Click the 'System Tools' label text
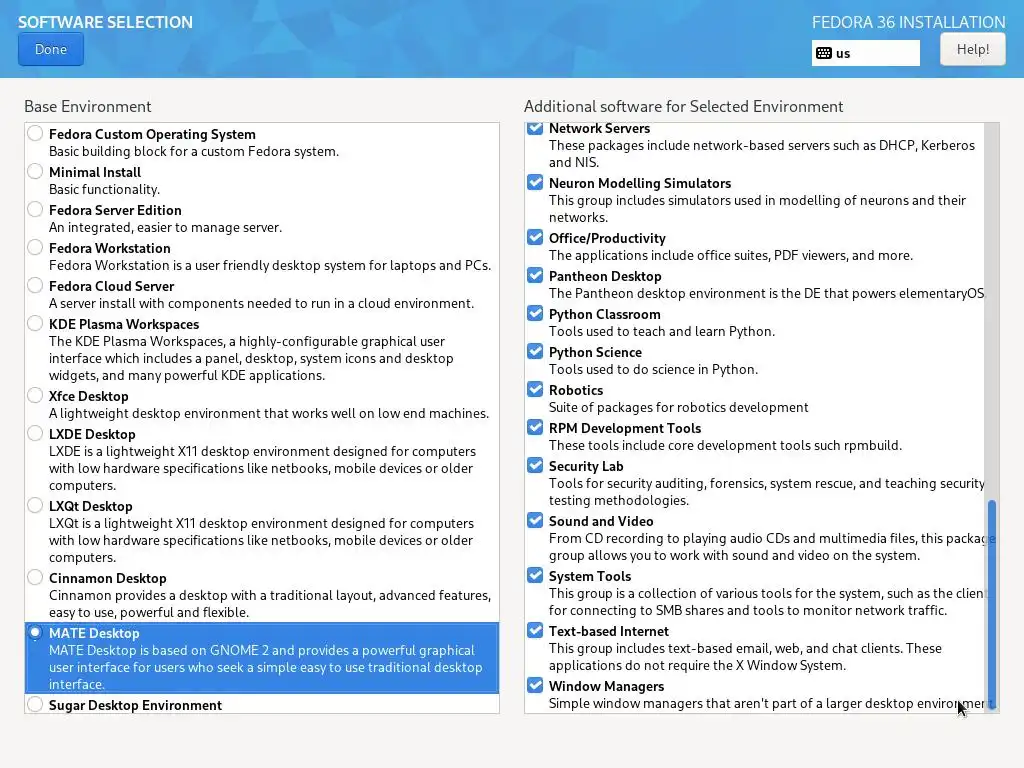The height and width of the screenshot is (768, 1024). pos(590,576)
